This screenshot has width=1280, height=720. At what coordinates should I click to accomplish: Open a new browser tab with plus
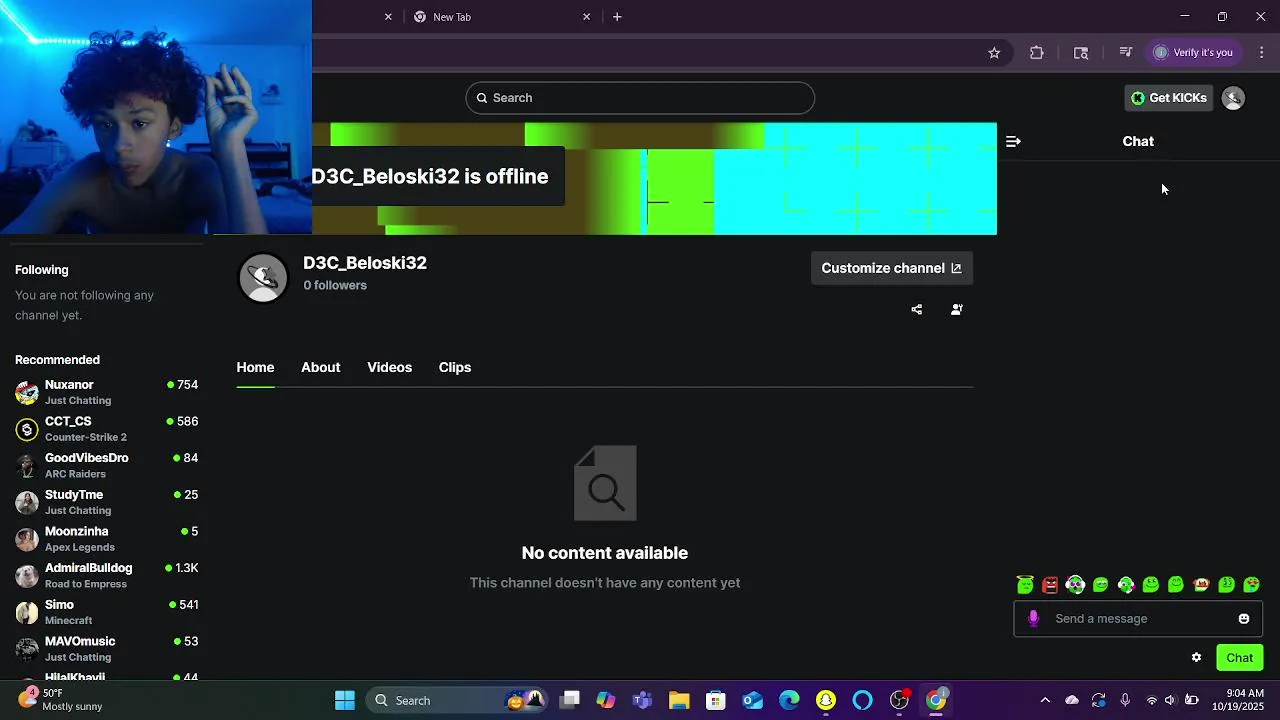pos(617,17)
